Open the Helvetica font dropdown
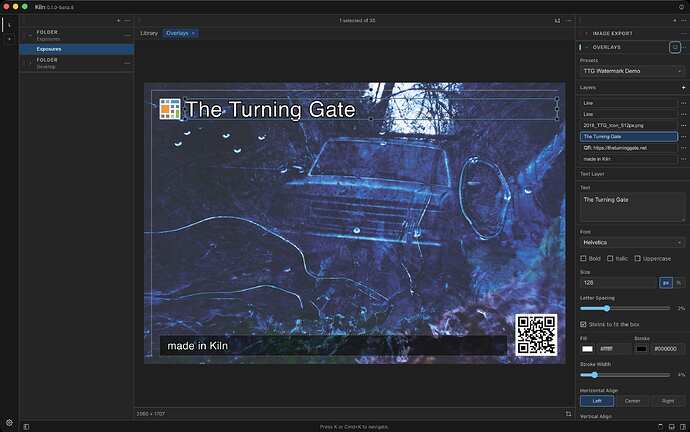 click(632, 243)
